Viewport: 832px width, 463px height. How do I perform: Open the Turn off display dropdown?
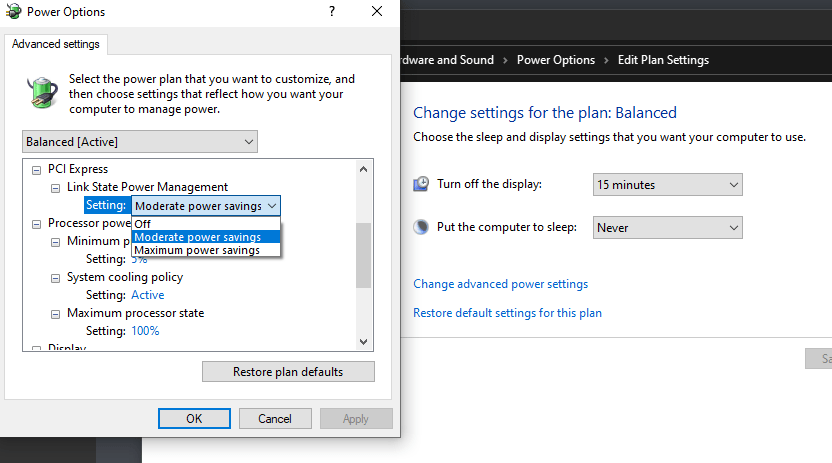click(667, 185)
